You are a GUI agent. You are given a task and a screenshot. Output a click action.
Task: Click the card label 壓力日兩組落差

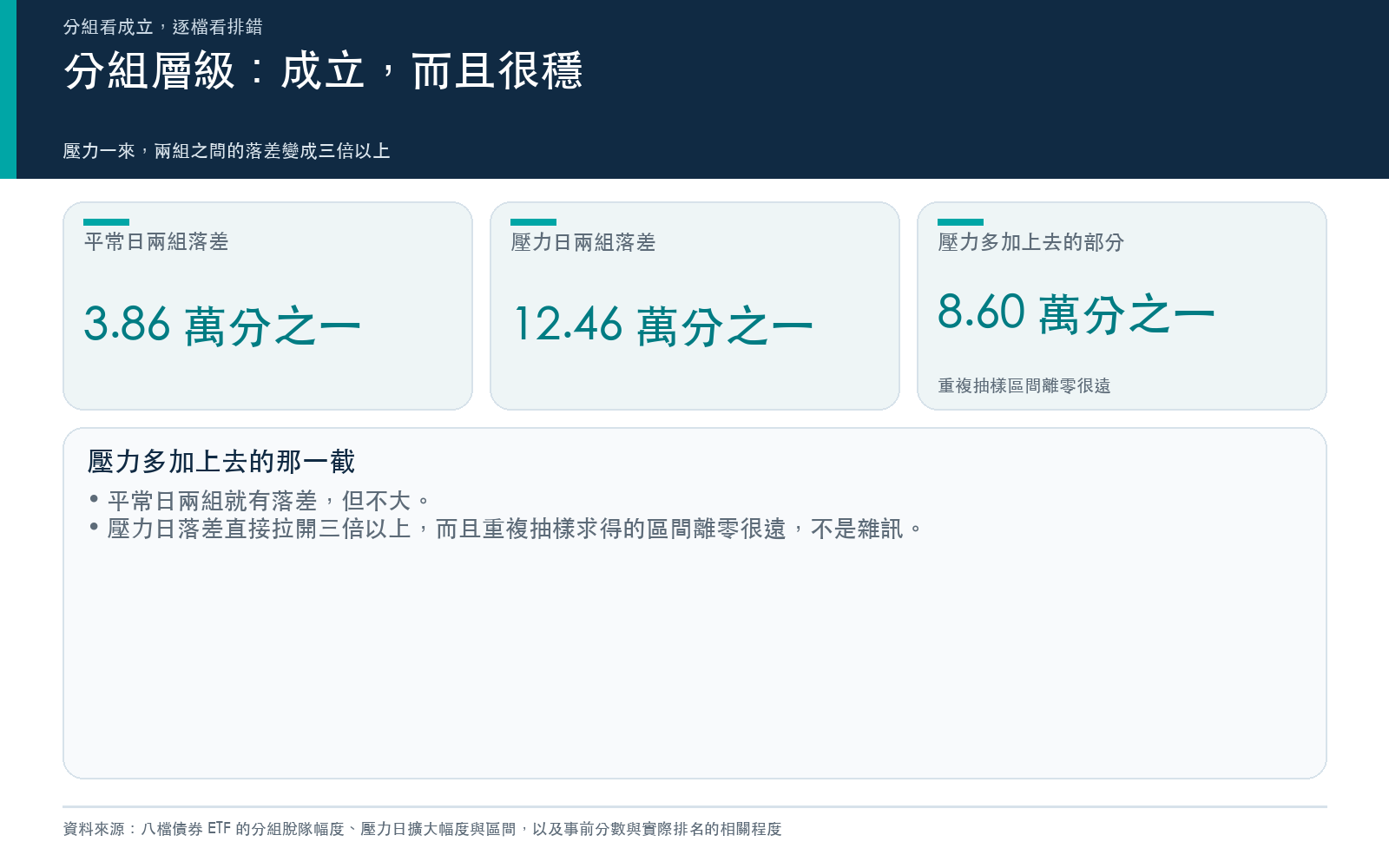coord(583,242)
